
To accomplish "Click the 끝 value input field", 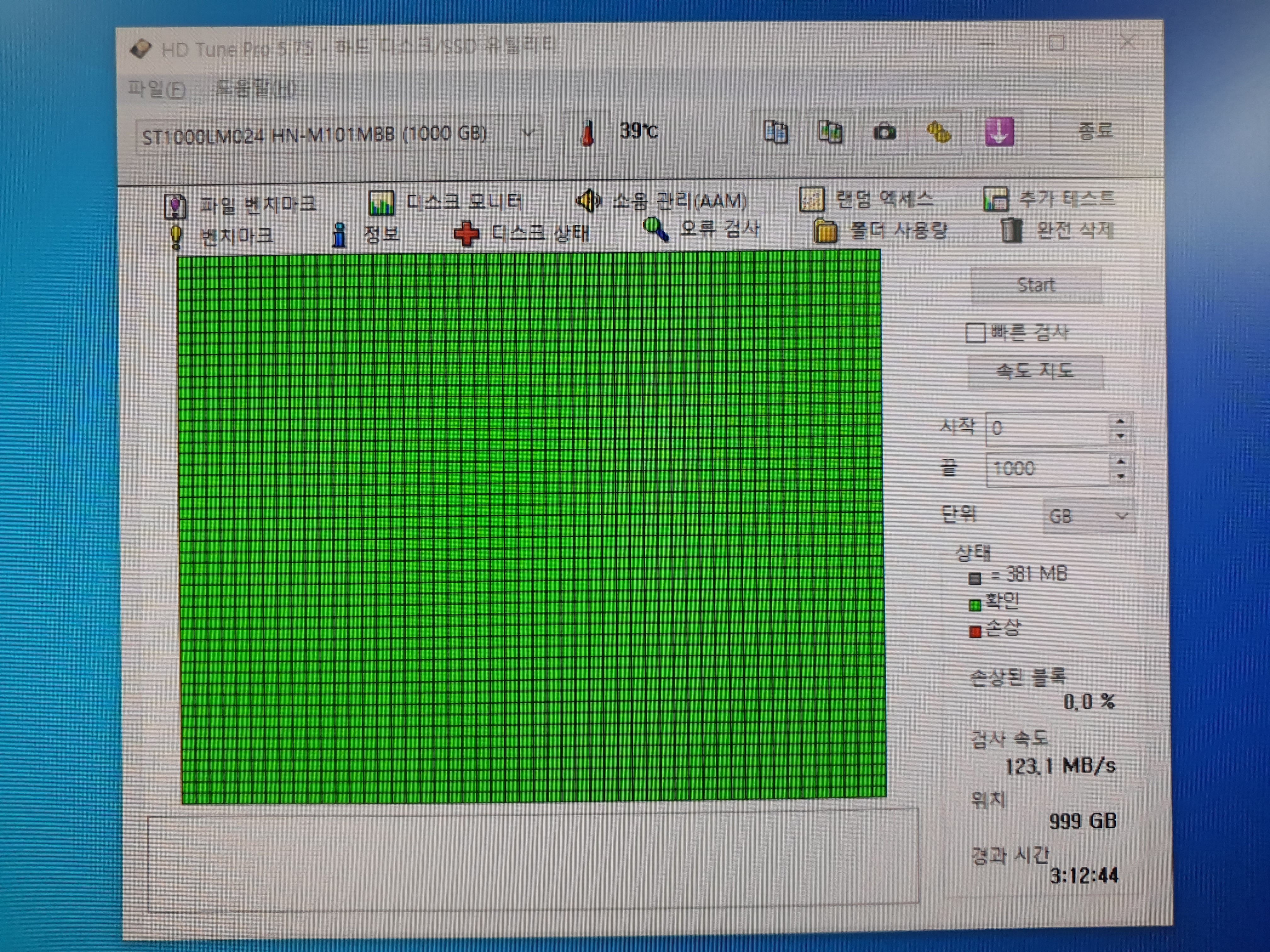I will (x=1047, y=469).
